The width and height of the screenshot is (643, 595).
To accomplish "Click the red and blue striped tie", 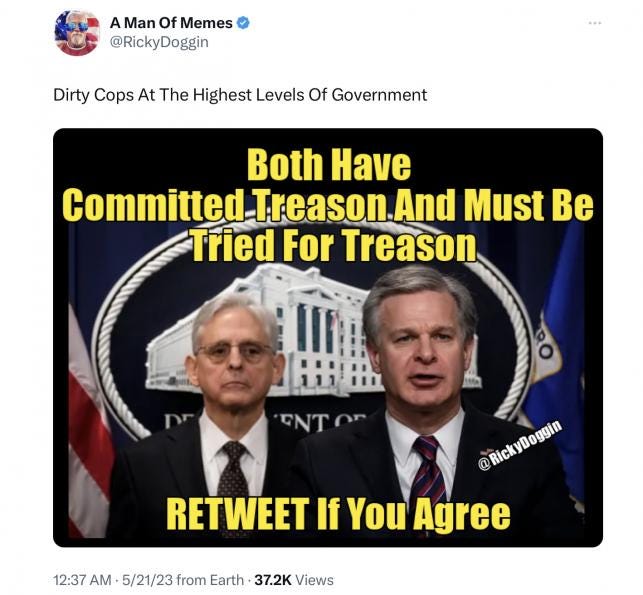I will click(428, 471).
